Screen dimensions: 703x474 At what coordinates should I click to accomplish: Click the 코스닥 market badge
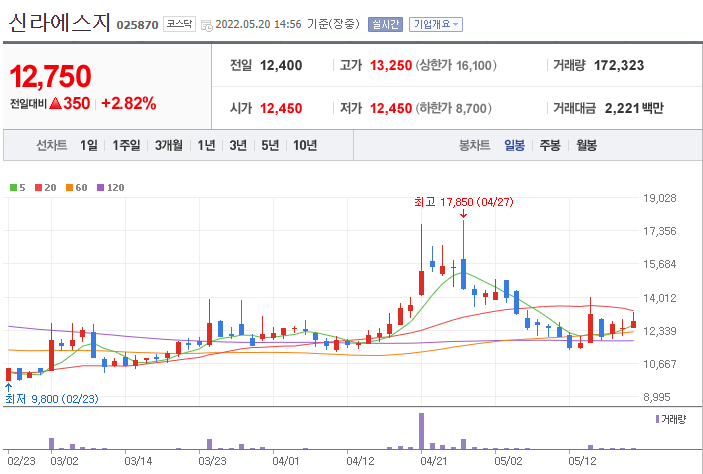click(179, 24)
